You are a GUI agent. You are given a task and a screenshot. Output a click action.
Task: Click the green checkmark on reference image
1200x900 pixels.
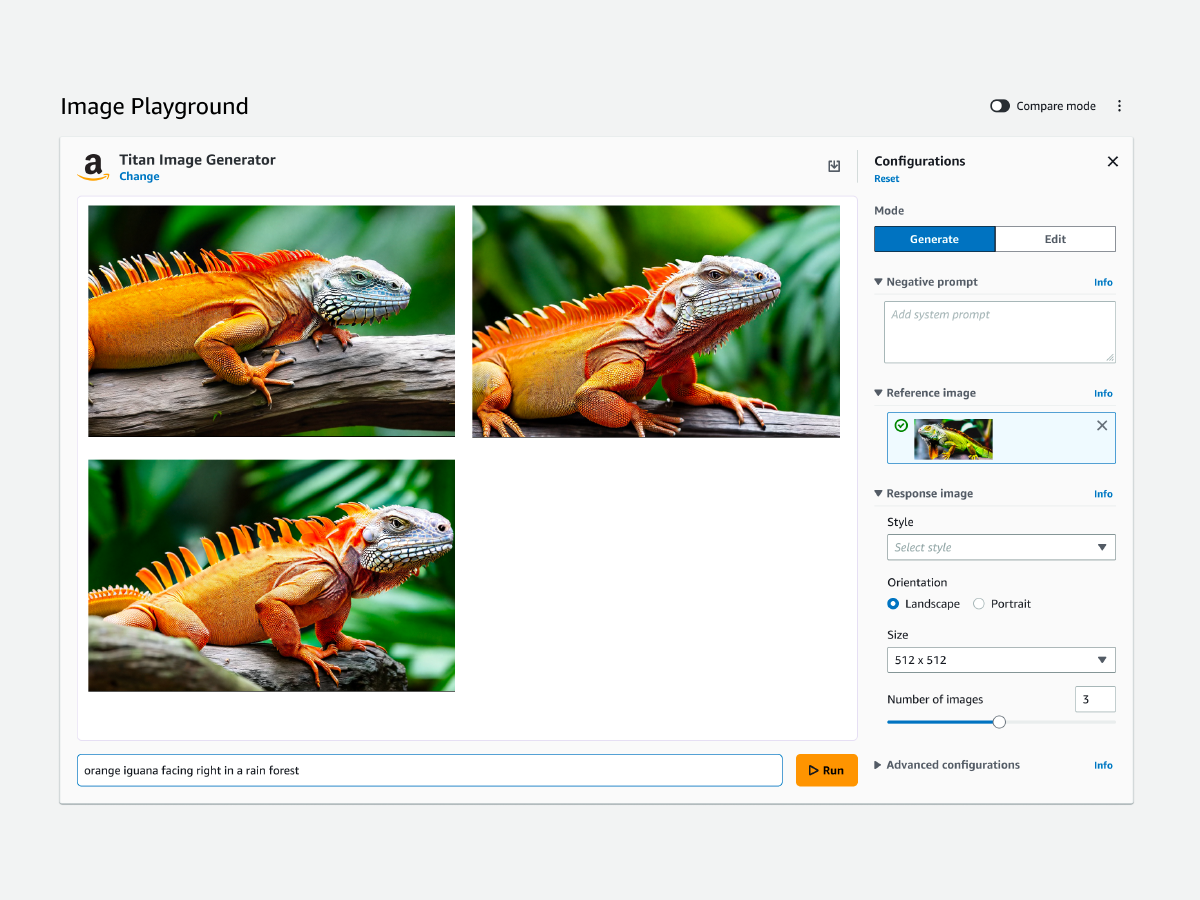click(x=901, y=426)
